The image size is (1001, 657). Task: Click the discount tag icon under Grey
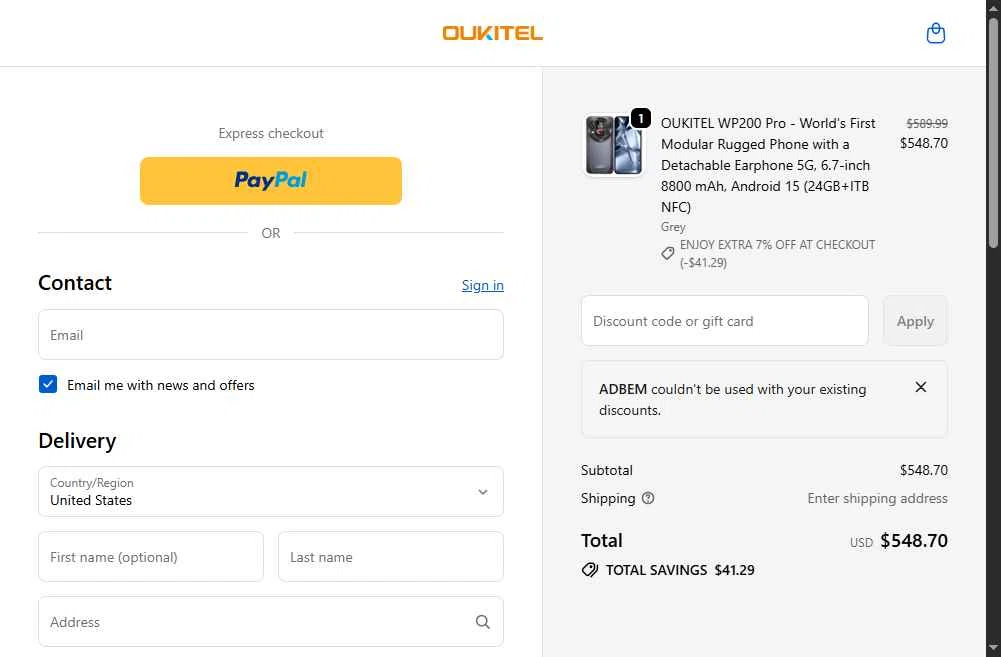click(668, 253)
